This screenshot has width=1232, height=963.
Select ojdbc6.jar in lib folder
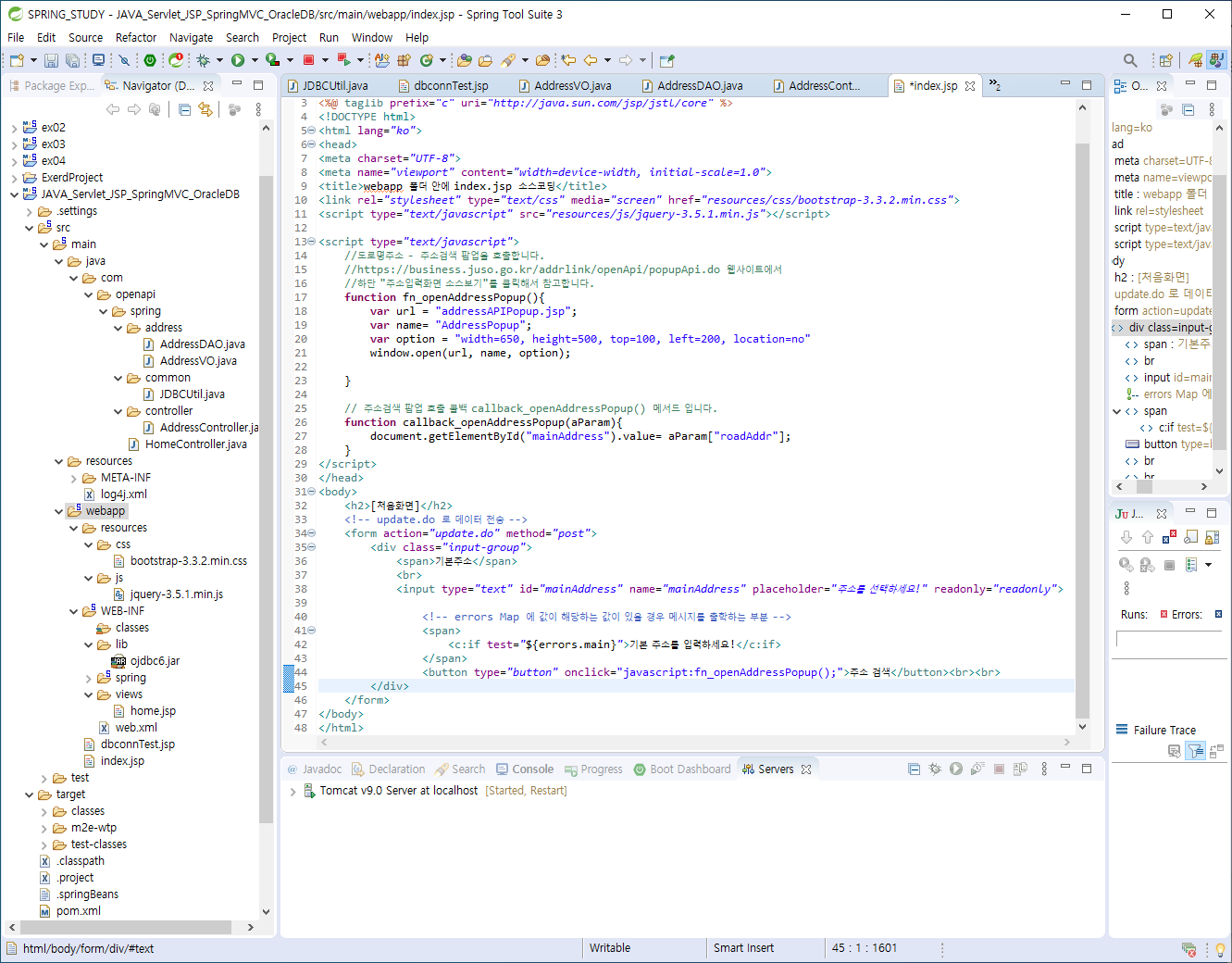(145, 661)
